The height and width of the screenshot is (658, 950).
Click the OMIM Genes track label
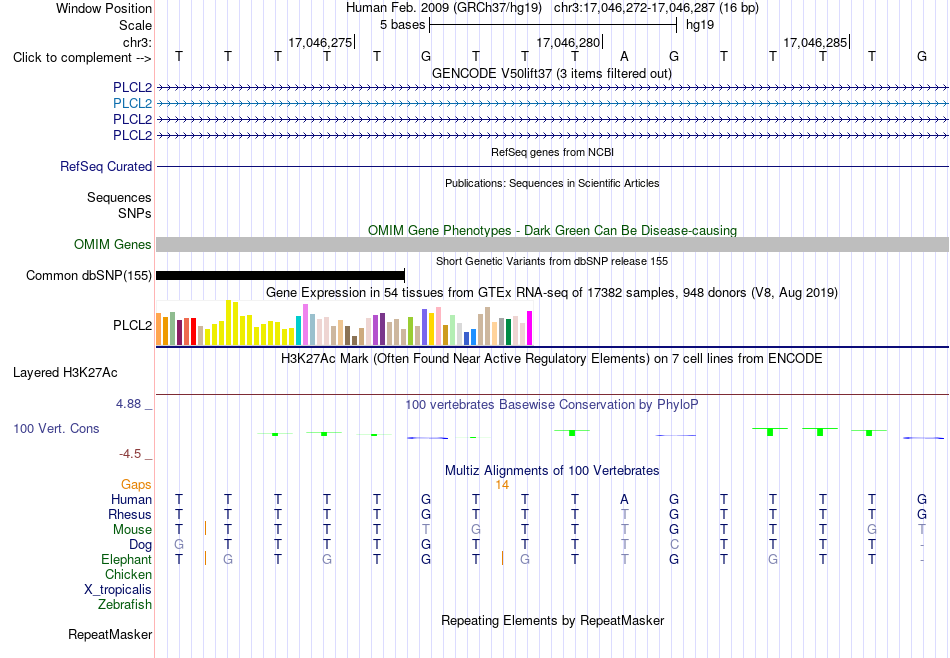click(x=112, y=244)
